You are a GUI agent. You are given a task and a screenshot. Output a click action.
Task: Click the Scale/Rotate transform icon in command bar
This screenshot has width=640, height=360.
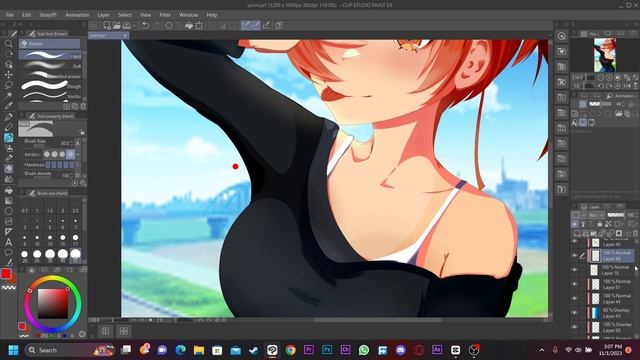(199, 25)
